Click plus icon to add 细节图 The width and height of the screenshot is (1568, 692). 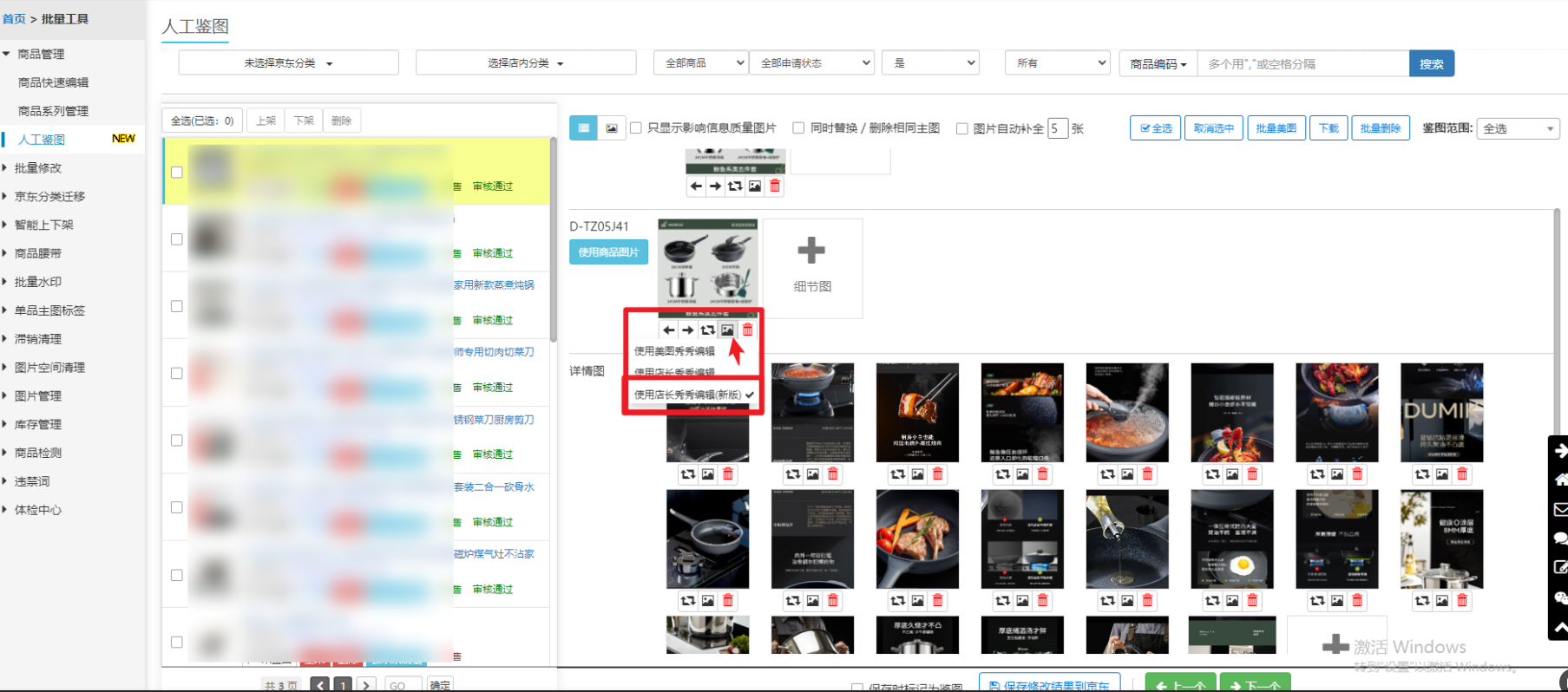(x=811, y=251)
